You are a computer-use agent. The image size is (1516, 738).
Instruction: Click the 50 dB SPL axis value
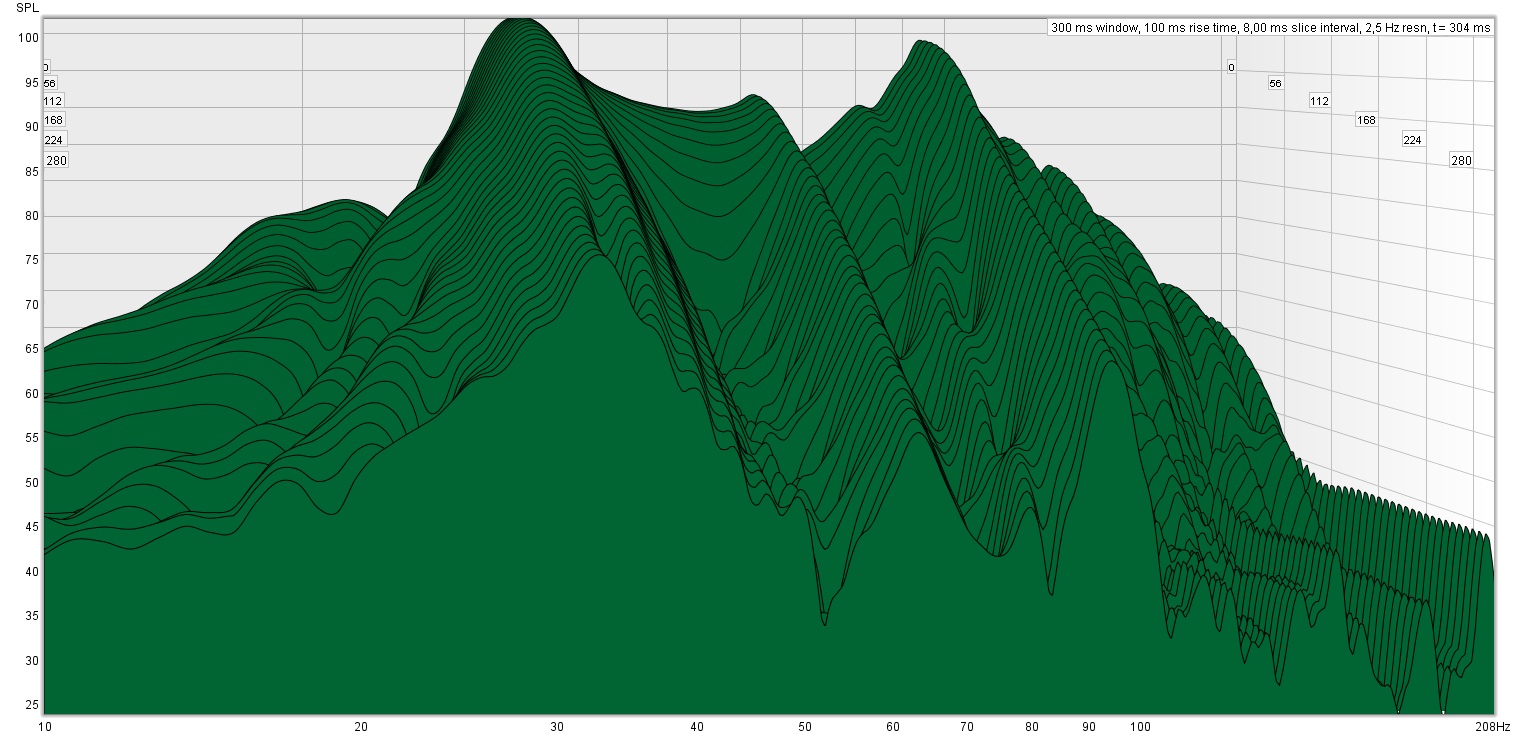point(31,483)
